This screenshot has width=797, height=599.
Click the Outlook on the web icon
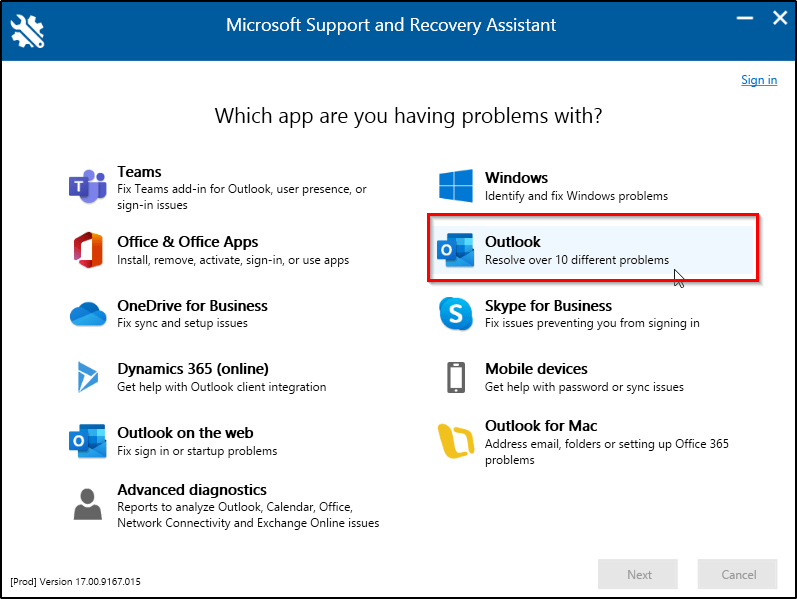coord(88,441)
